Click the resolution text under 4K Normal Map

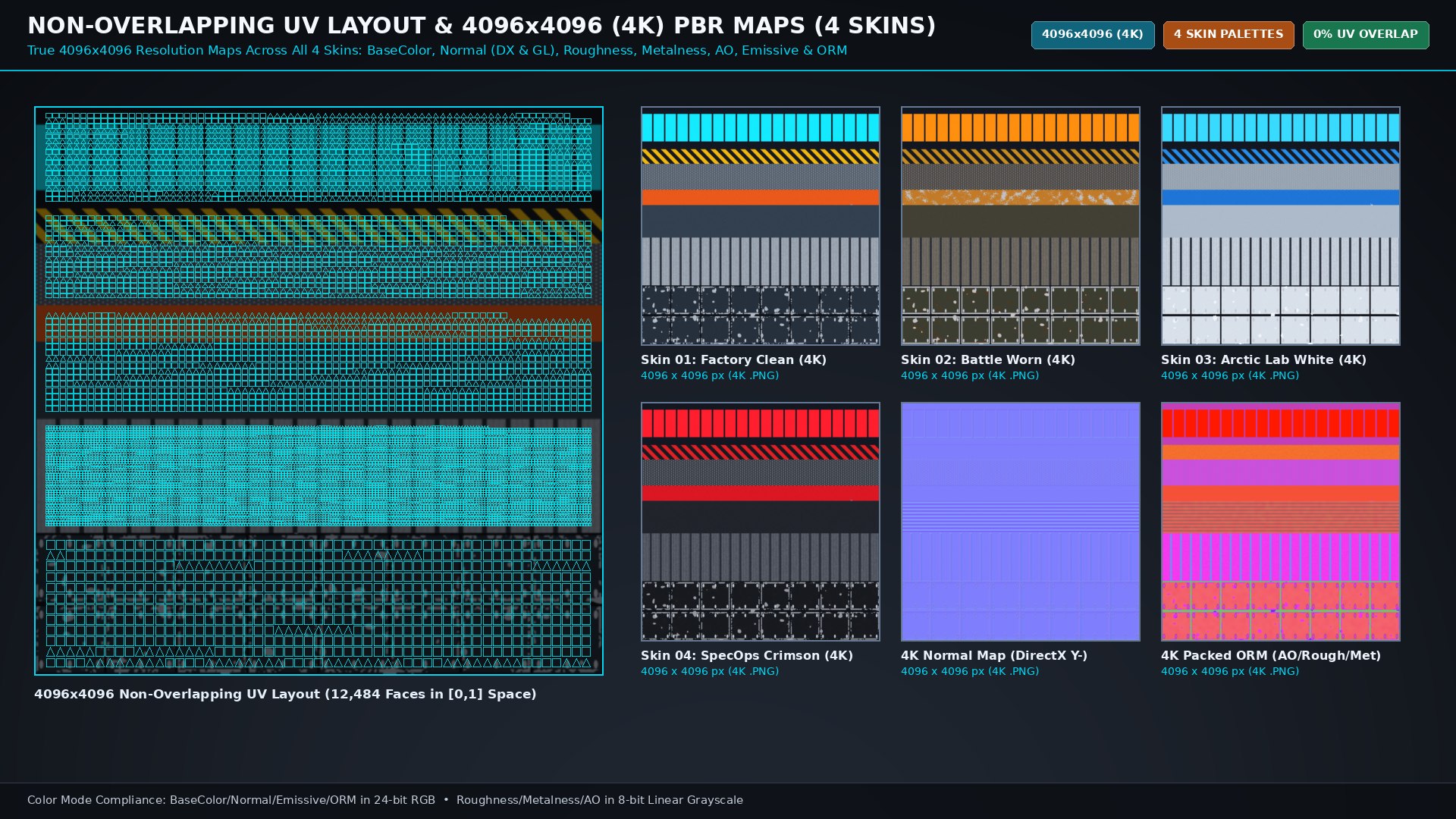point(970,672)
